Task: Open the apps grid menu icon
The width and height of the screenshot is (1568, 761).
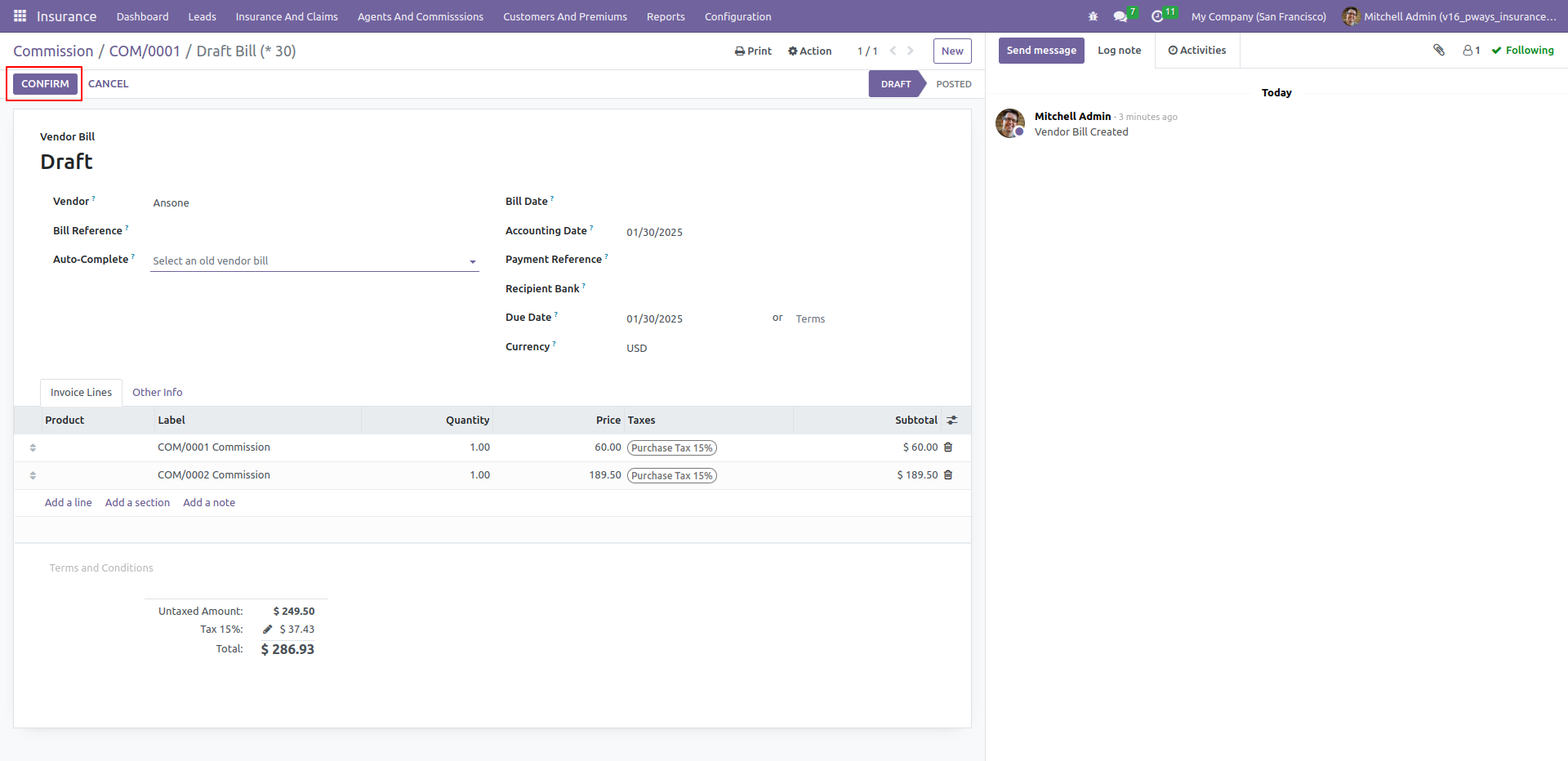Action: click(x=20, y=16)
